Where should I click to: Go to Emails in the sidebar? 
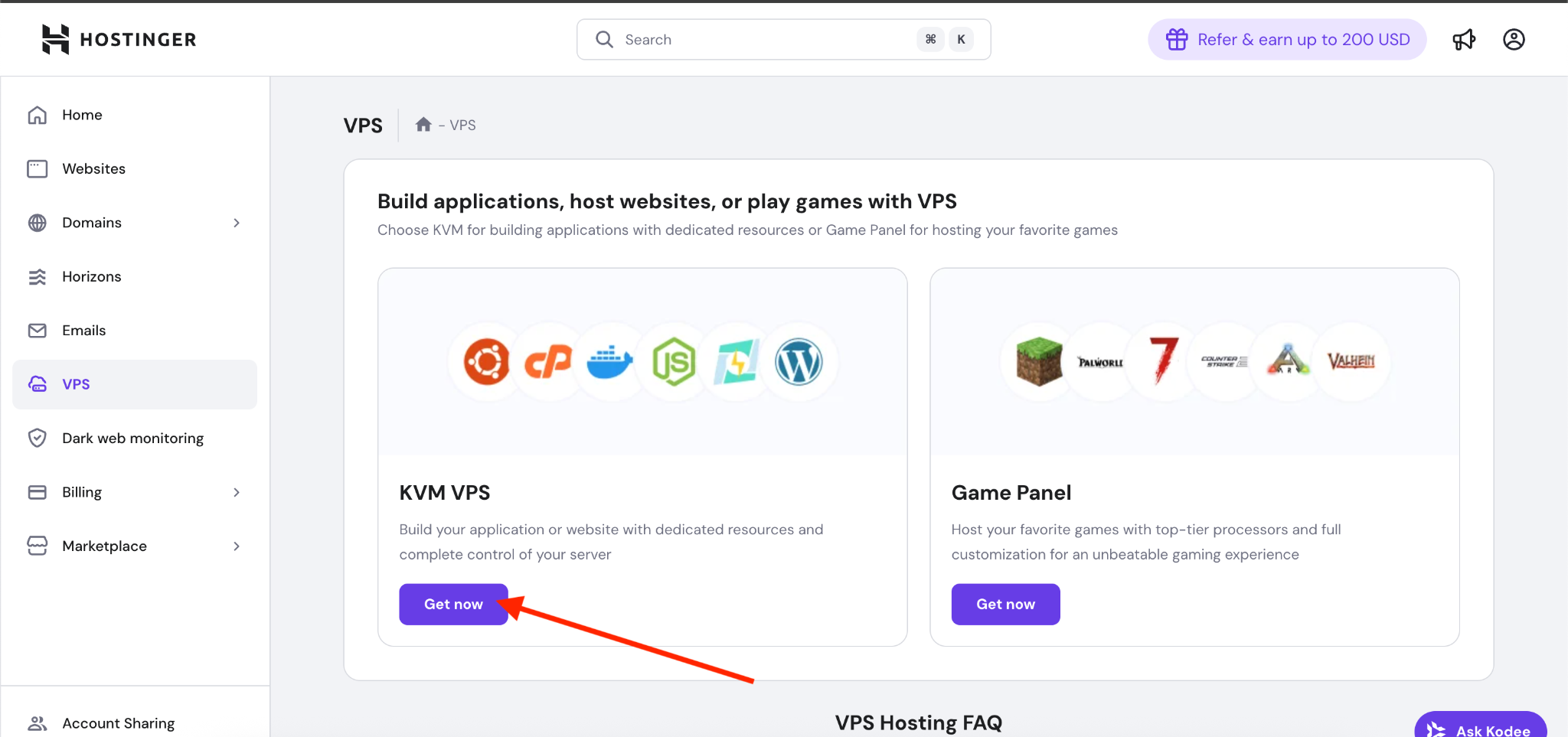pos(83,331)
